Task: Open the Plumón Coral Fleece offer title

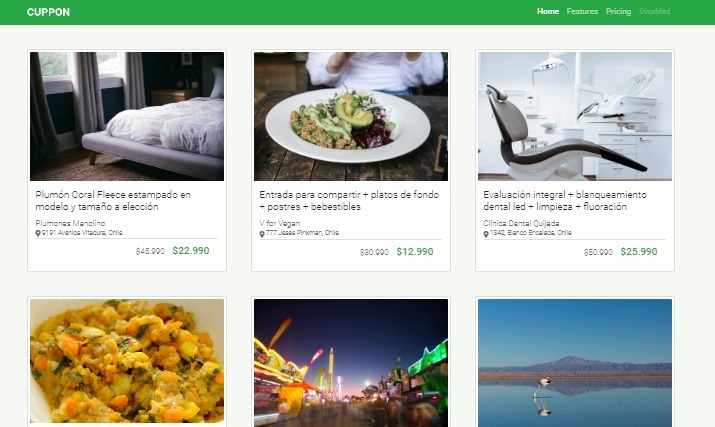Action: point(112,200)
